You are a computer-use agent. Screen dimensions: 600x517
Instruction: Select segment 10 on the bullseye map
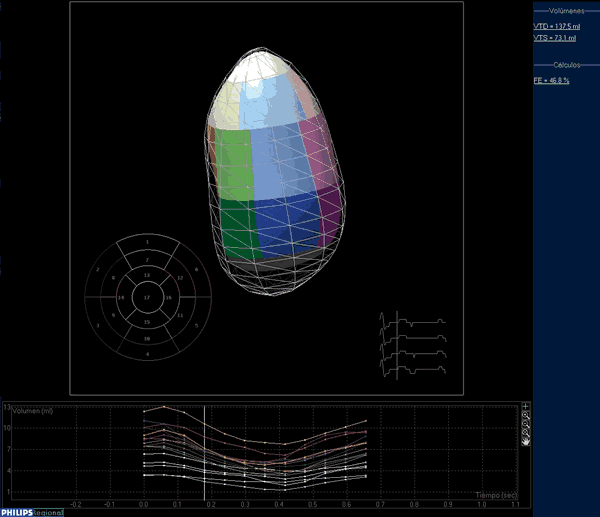point(147,339)
